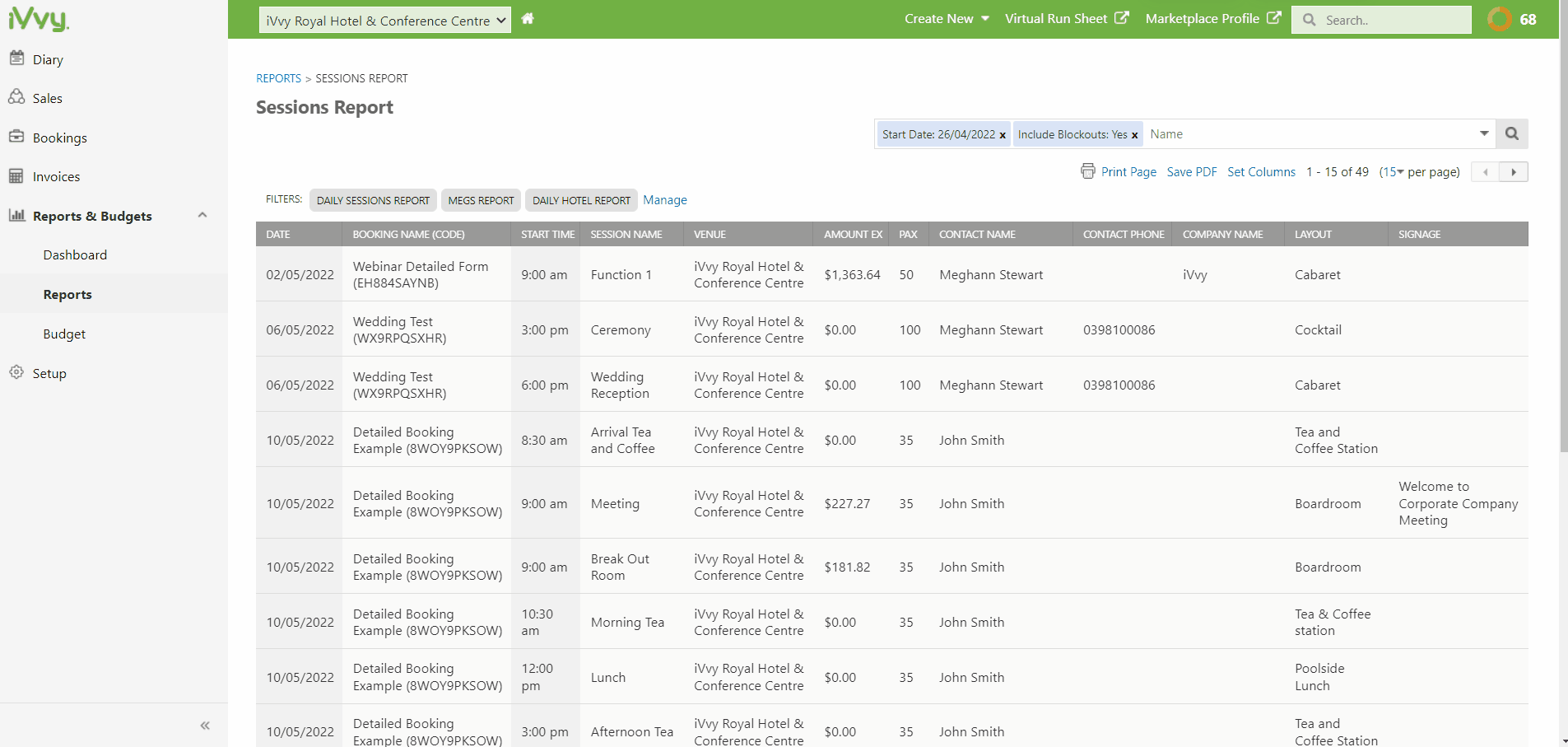Go to the previous results page arrow
The image size is (1568, 747).
pos(1485,172)
